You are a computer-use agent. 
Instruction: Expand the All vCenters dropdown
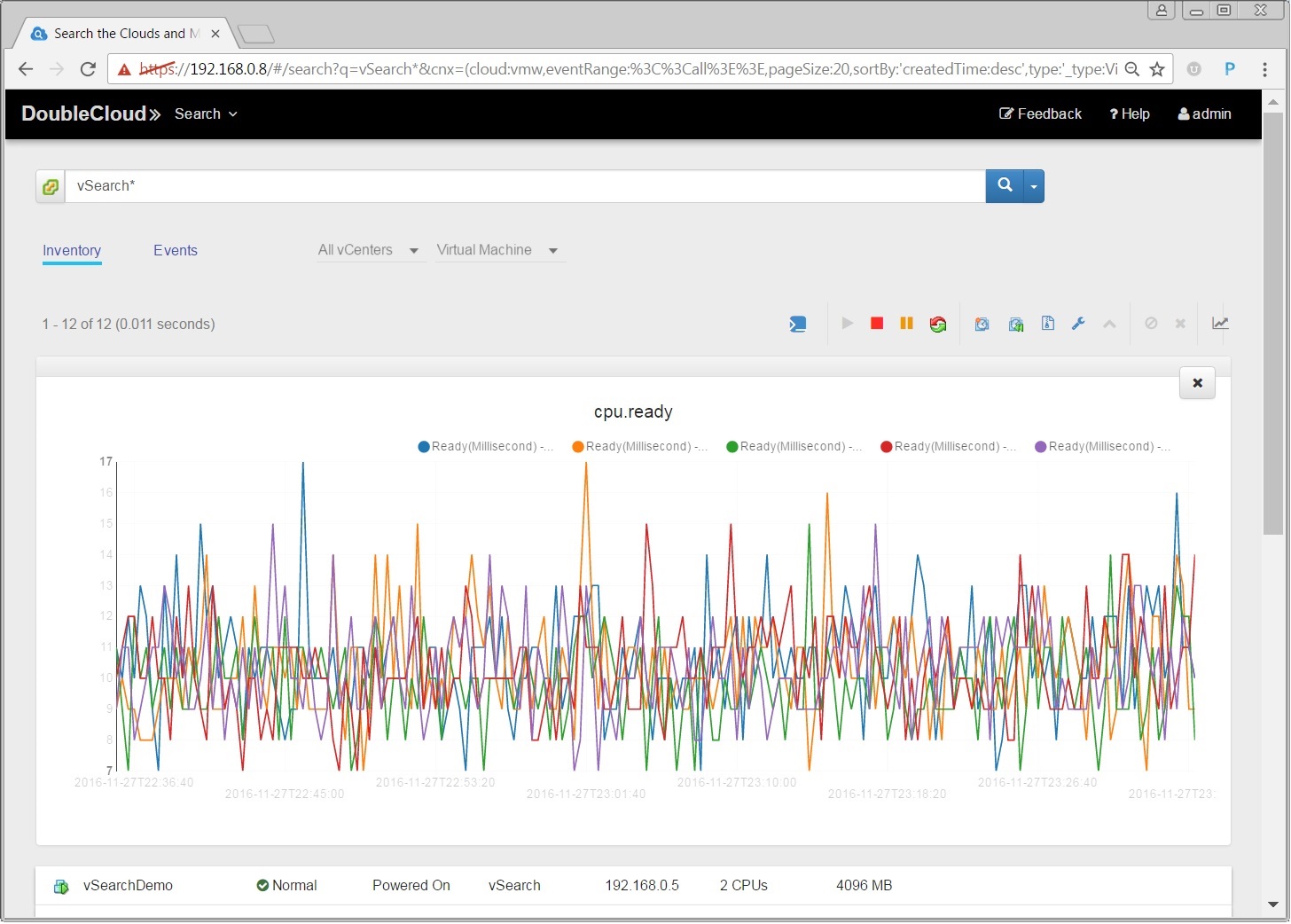pyautogui.click(x=368, y=250)
